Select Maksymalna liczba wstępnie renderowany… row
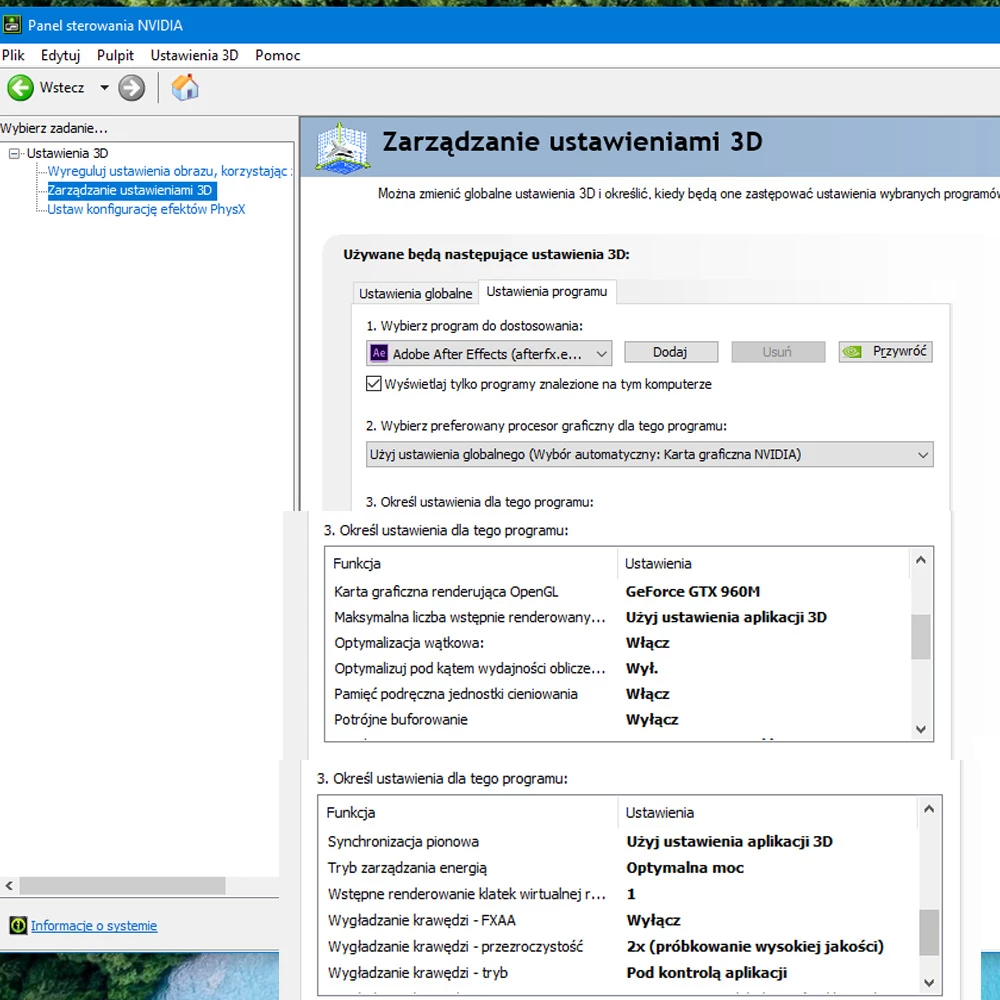The image size is (1000, 1000). pos(617,617)
